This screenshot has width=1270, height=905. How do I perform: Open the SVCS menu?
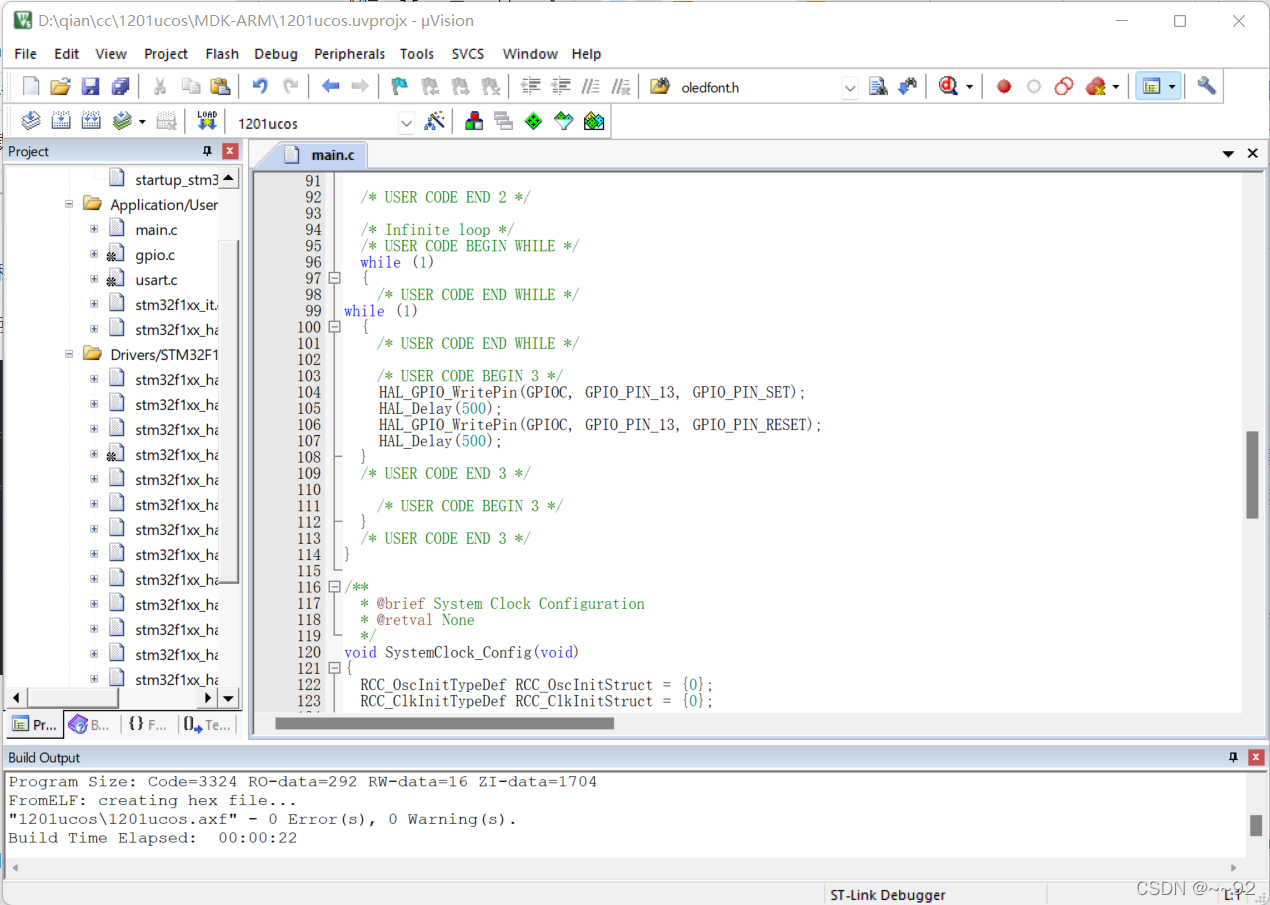click(467, 54)
